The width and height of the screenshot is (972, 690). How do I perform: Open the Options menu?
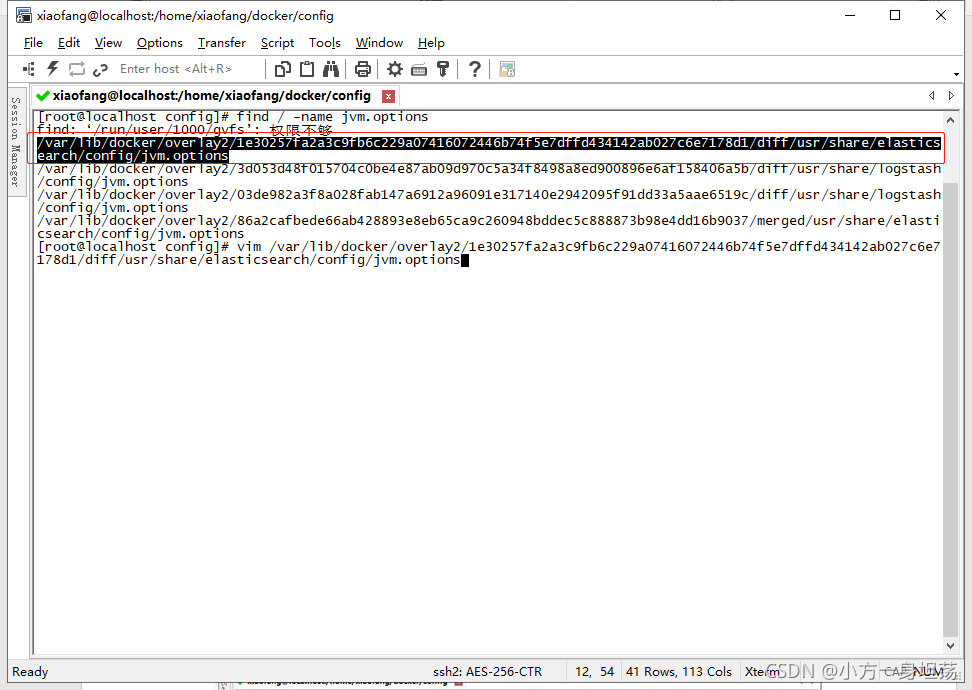coord(160,43)
